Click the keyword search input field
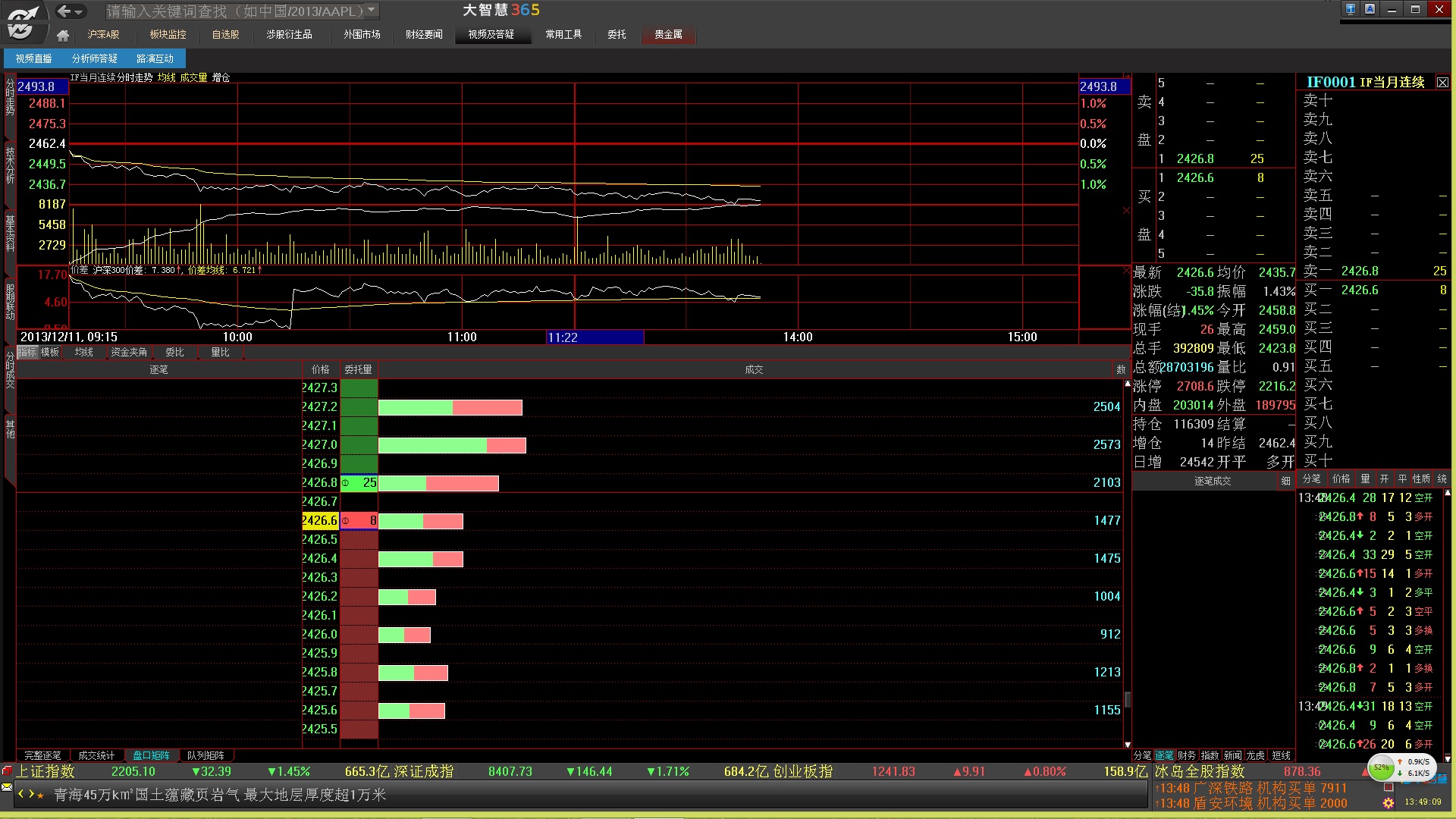This screenshot has width=1456, height=819. tap(235, 11)
